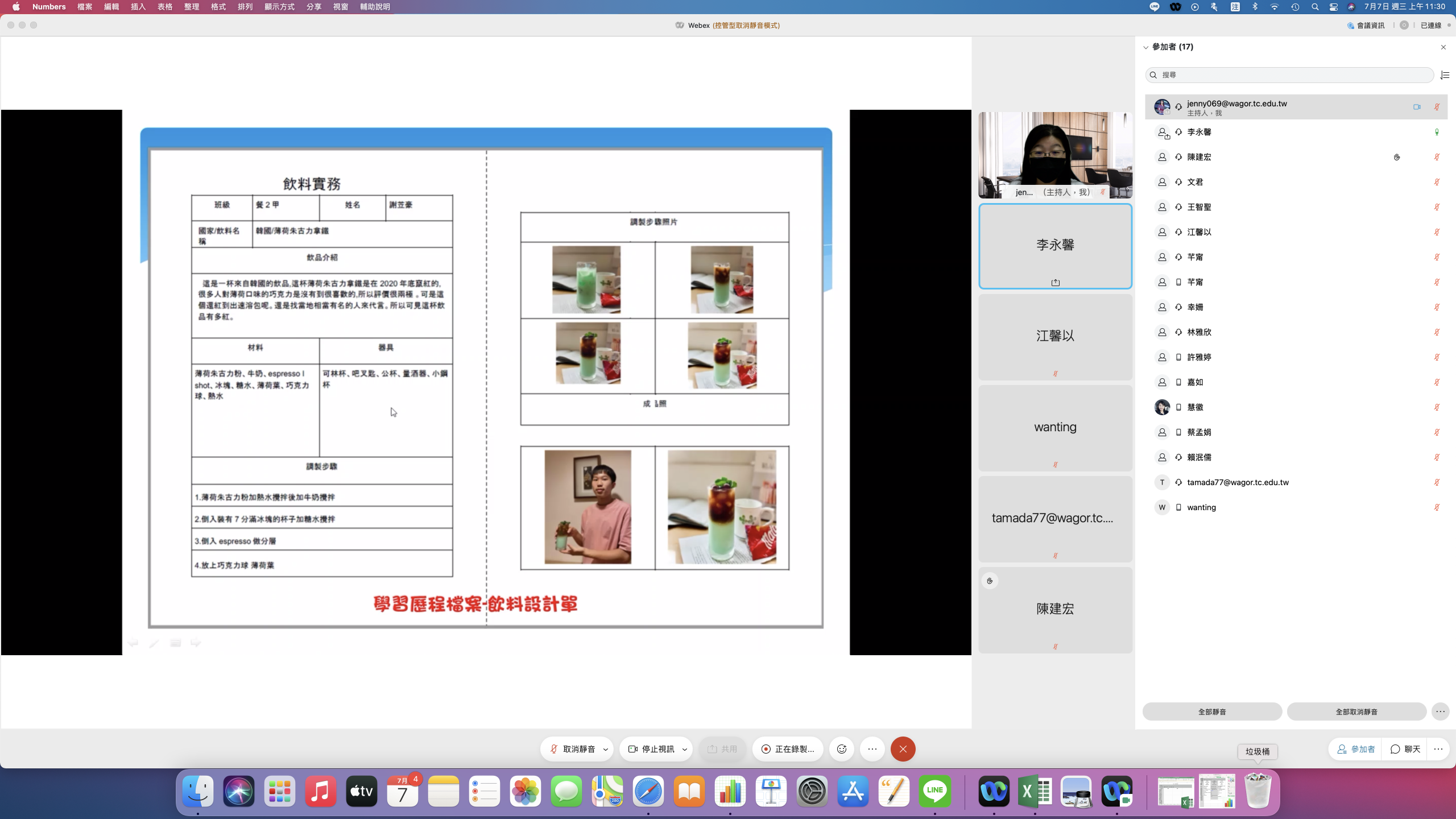Click share icon on 李永馨 tile
Screen dimensions: 1456x819
pyautogui.click(x=1055, y=283)
